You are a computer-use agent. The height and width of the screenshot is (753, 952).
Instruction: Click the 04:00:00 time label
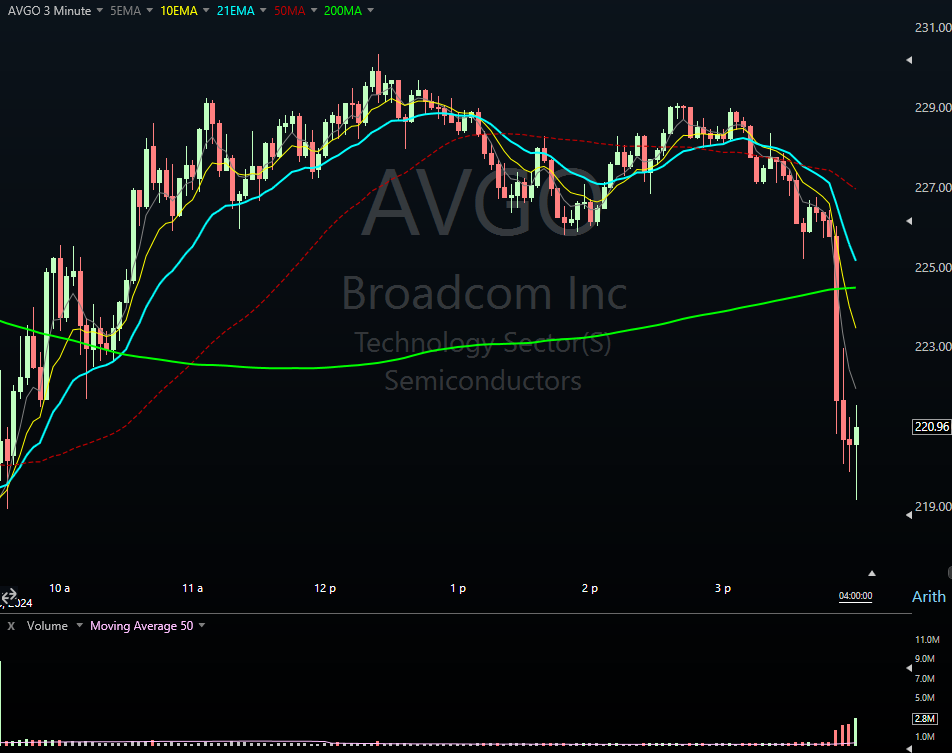click(855, 596)
